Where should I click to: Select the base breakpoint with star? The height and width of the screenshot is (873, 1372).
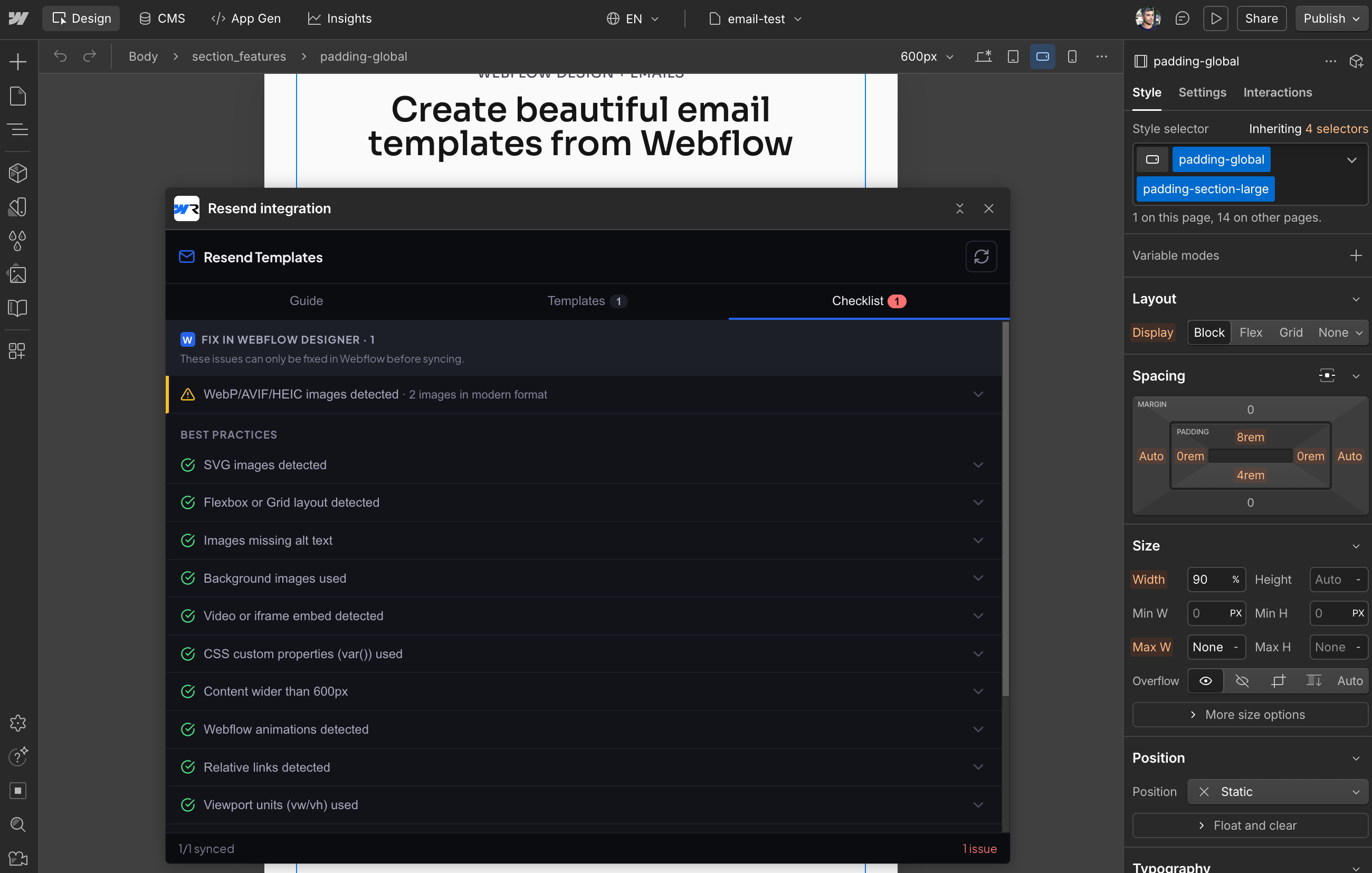pyautogui.click(x=983, y=56)
